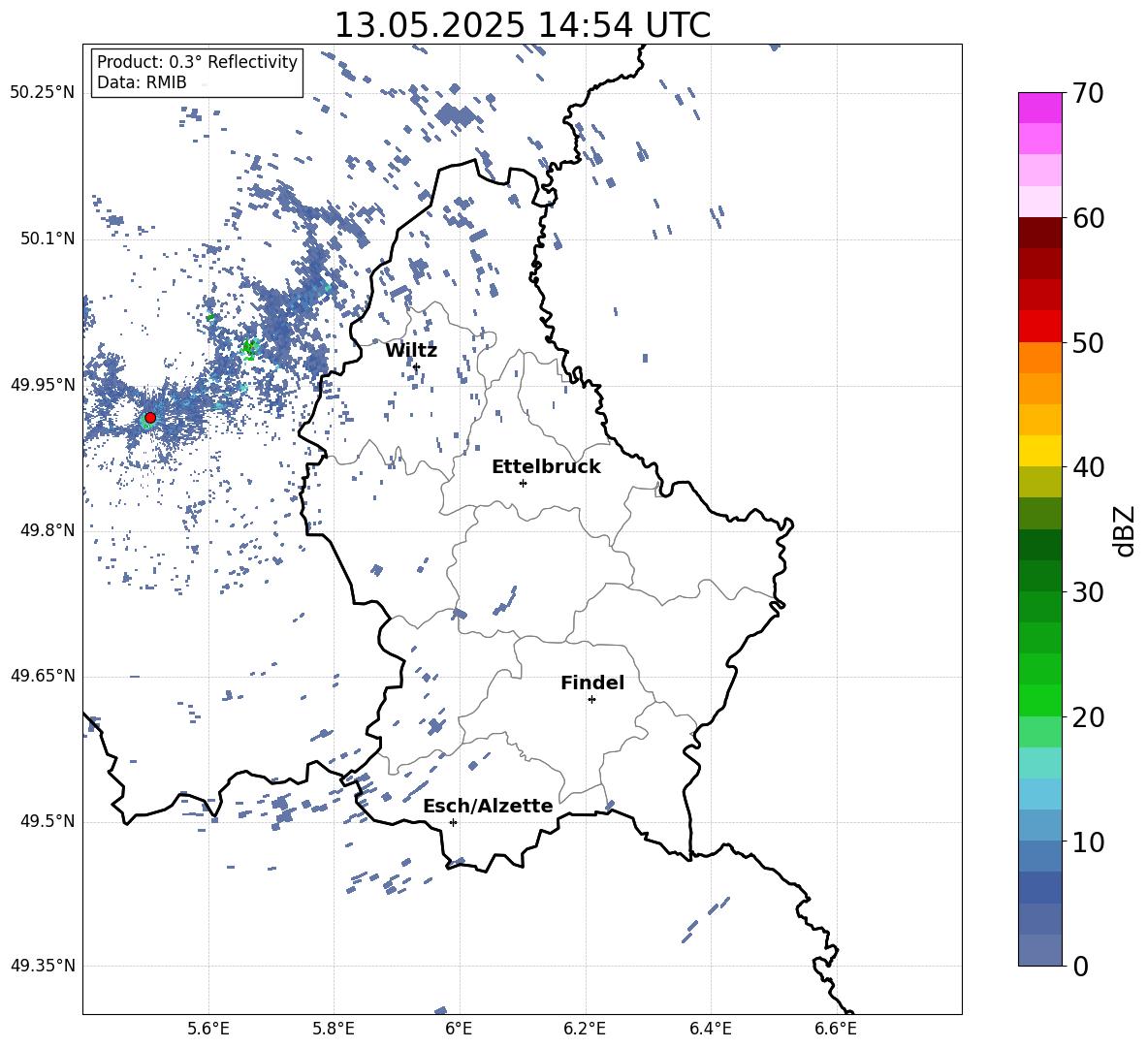This screenshot has width=1148, height=1048.
Task: Click the green echo cell northwest of Wiltz
Action: [249, 348]
